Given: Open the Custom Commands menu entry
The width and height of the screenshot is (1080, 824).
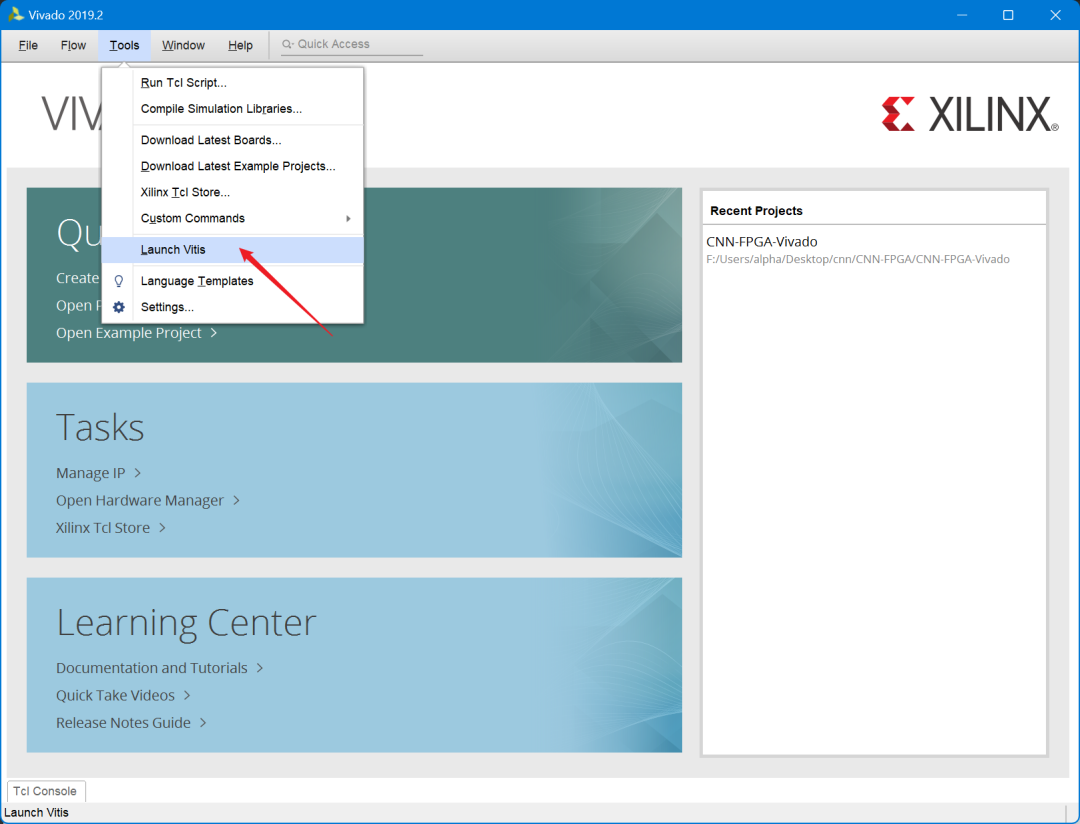Looking at the screenshot, I should point(232,218).
